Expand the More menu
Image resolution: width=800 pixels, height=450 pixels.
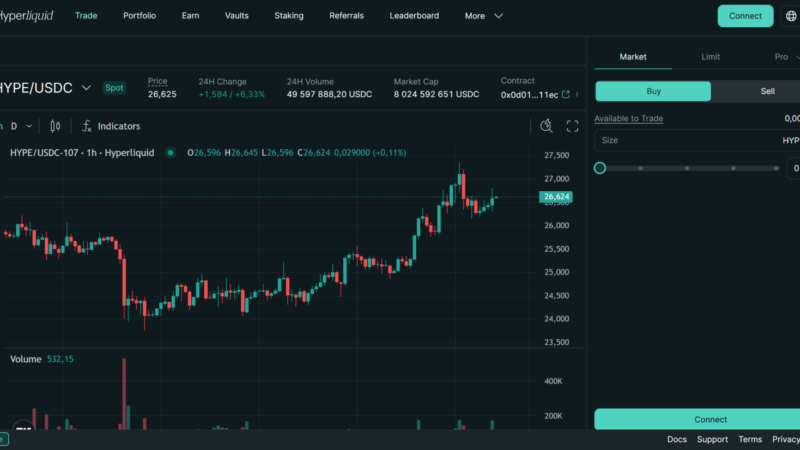tap(484, 16)
